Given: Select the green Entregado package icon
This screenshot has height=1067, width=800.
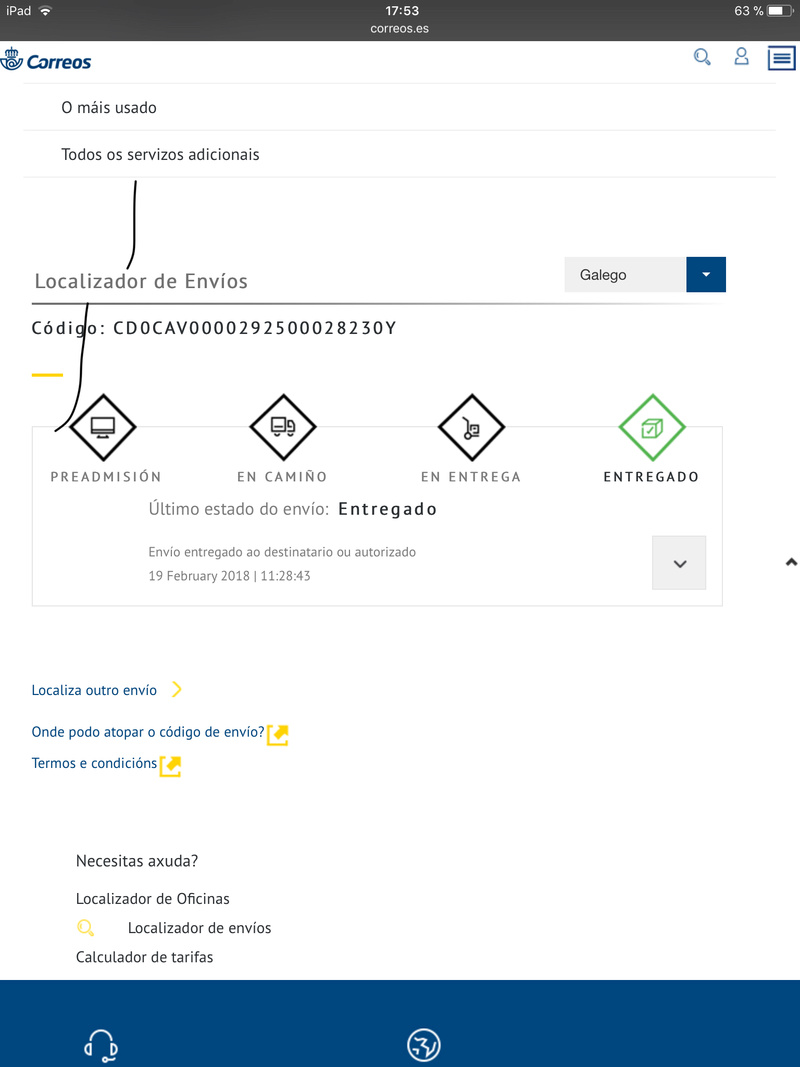Looking at the screenshot, I should point(652,428).
